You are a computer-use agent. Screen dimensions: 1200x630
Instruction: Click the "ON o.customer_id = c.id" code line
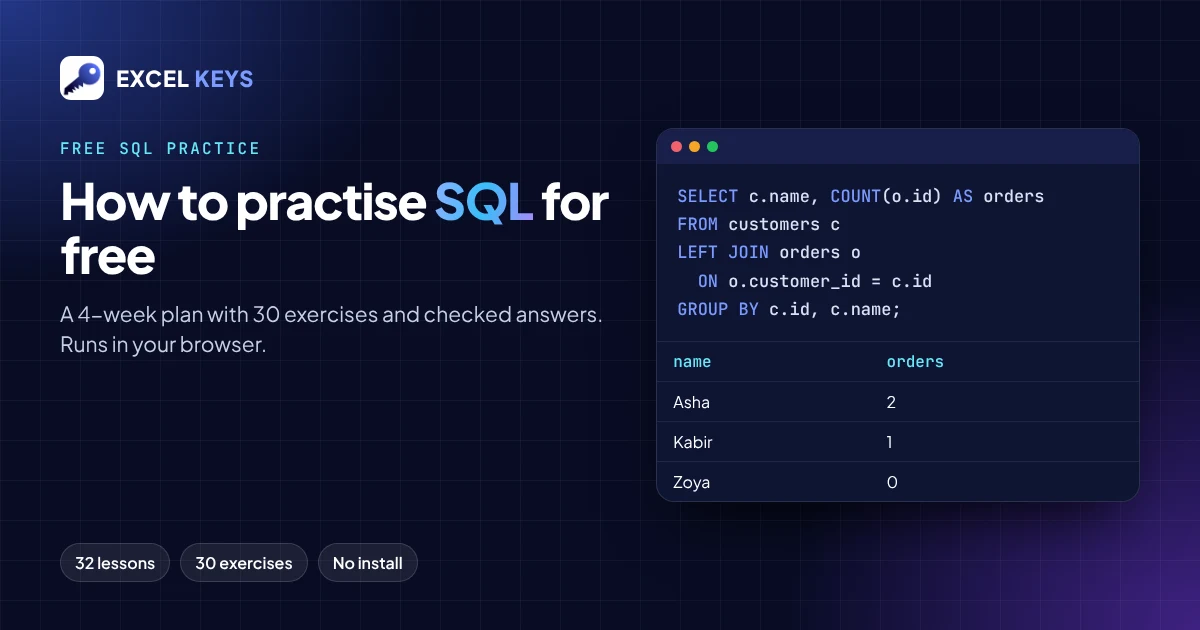coord(815,282)
